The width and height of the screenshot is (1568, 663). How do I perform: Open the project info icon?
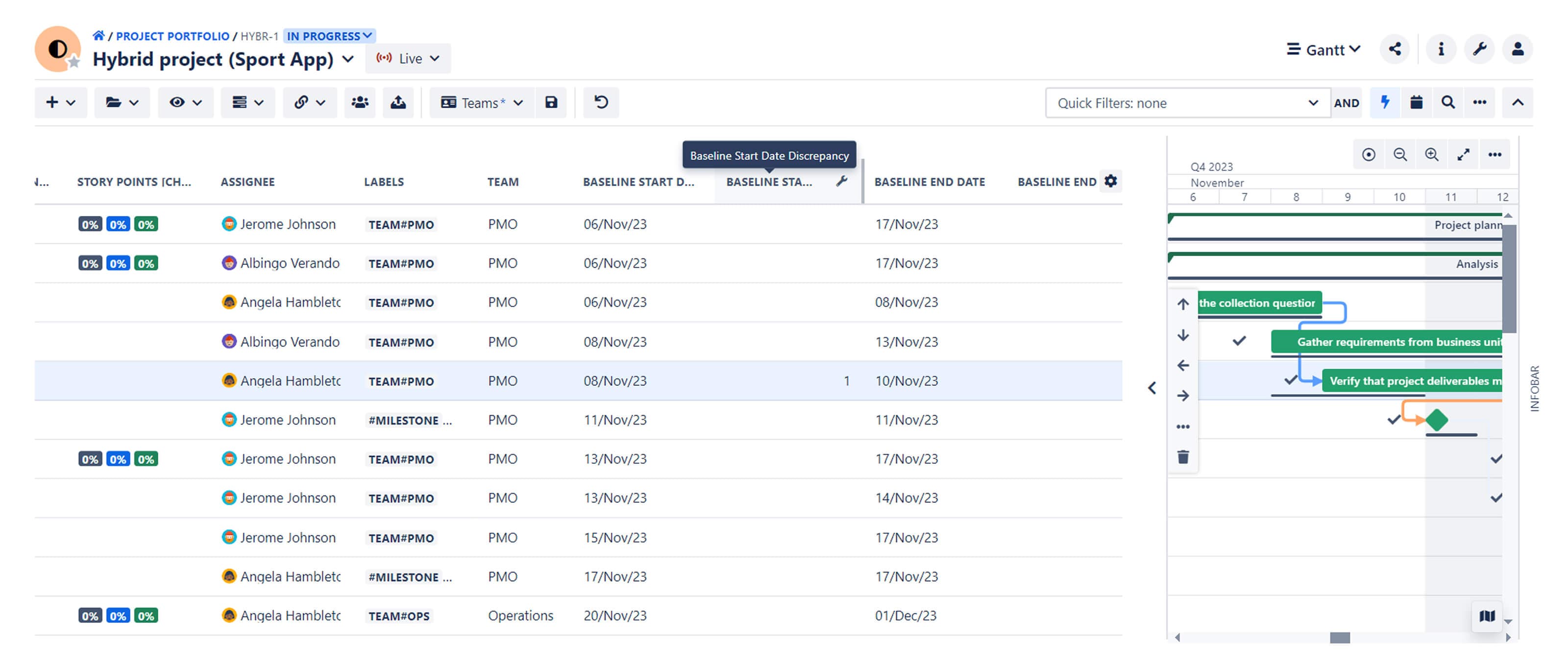(1440, 49)
